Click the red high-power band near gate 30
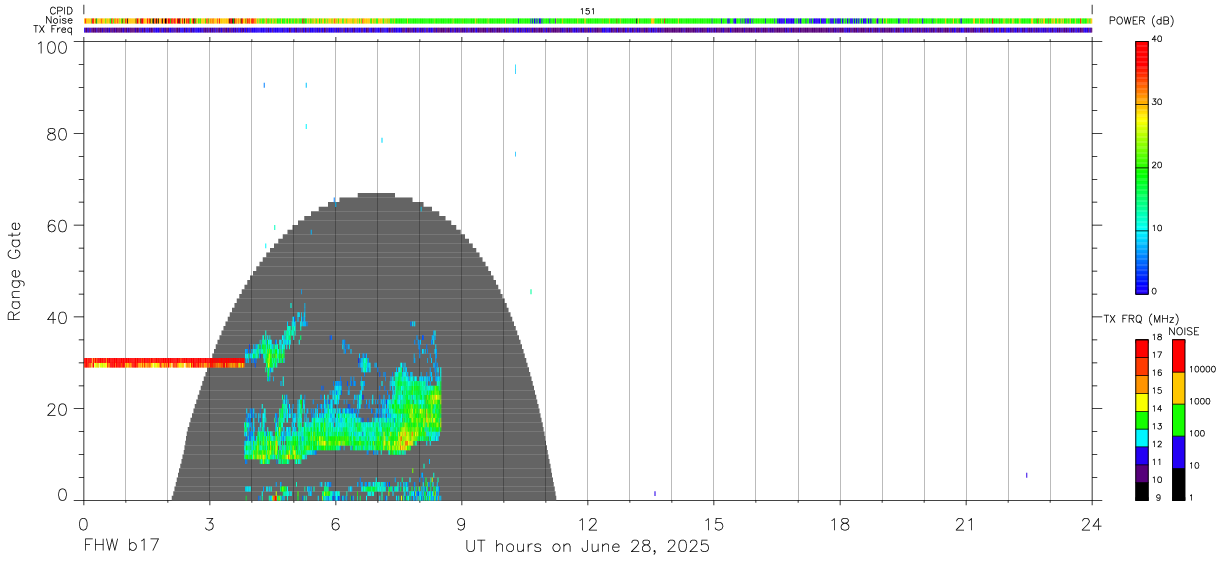 pos(164,363)
